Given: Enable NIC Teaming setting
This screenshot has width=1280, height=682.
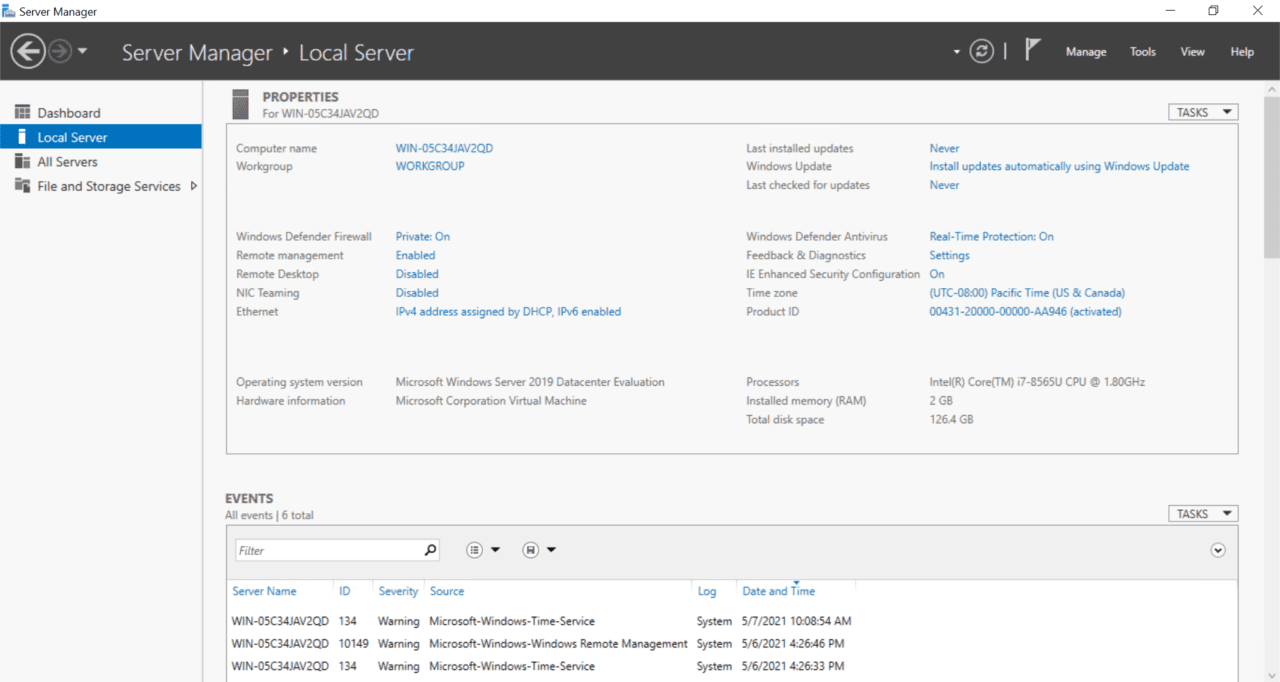Looking at the screenshot, I should (417, 292).
